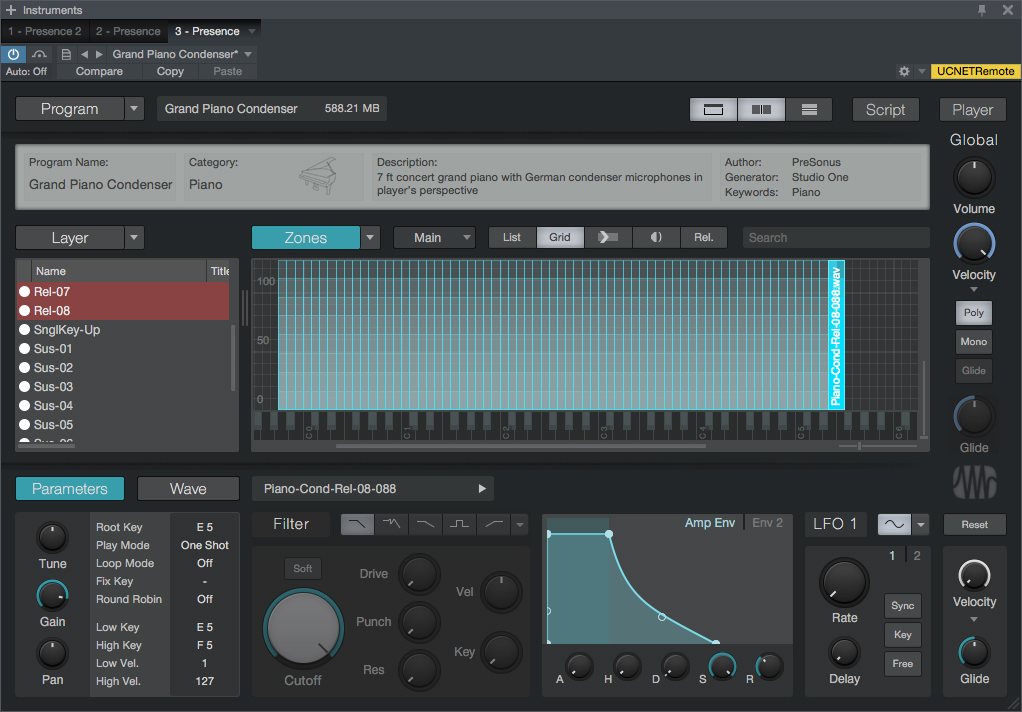
Task: Open the Program dropdown menu
Action: coord(134,108)
